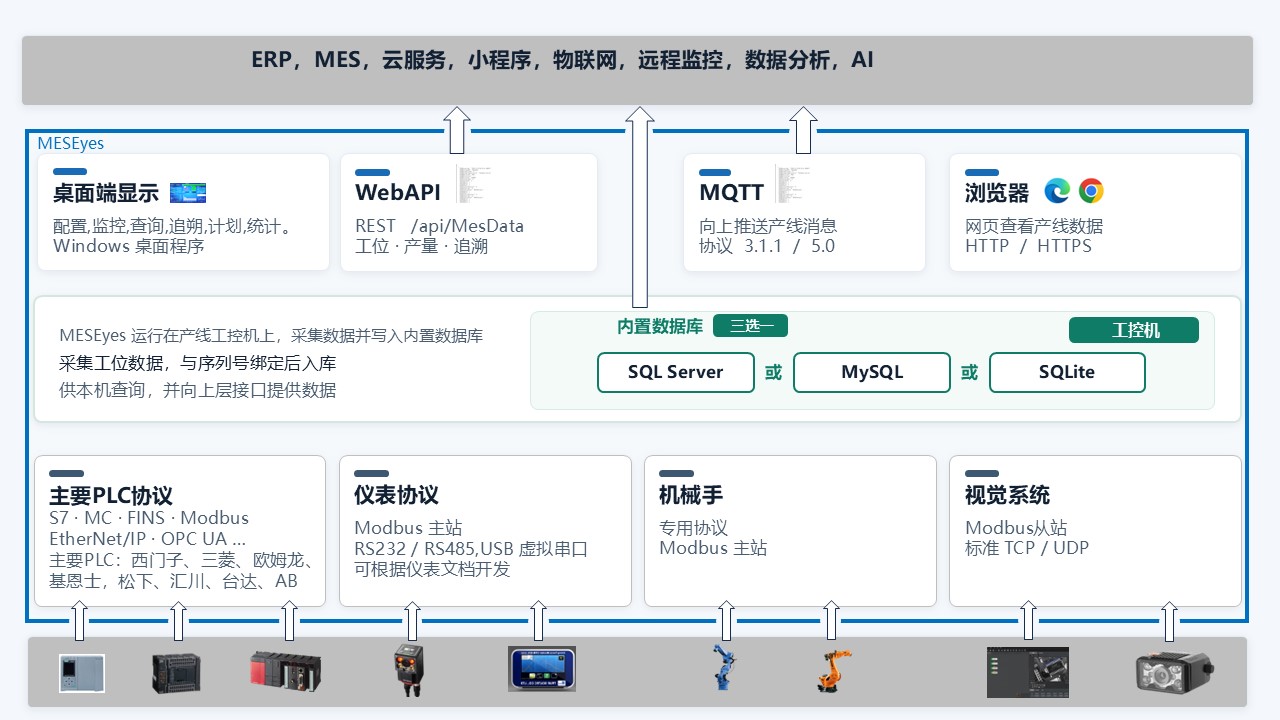The height and width of the screenshot is (720, 1280).
Task: Click the red and black rack PLC image
Action: pos(285,672)
